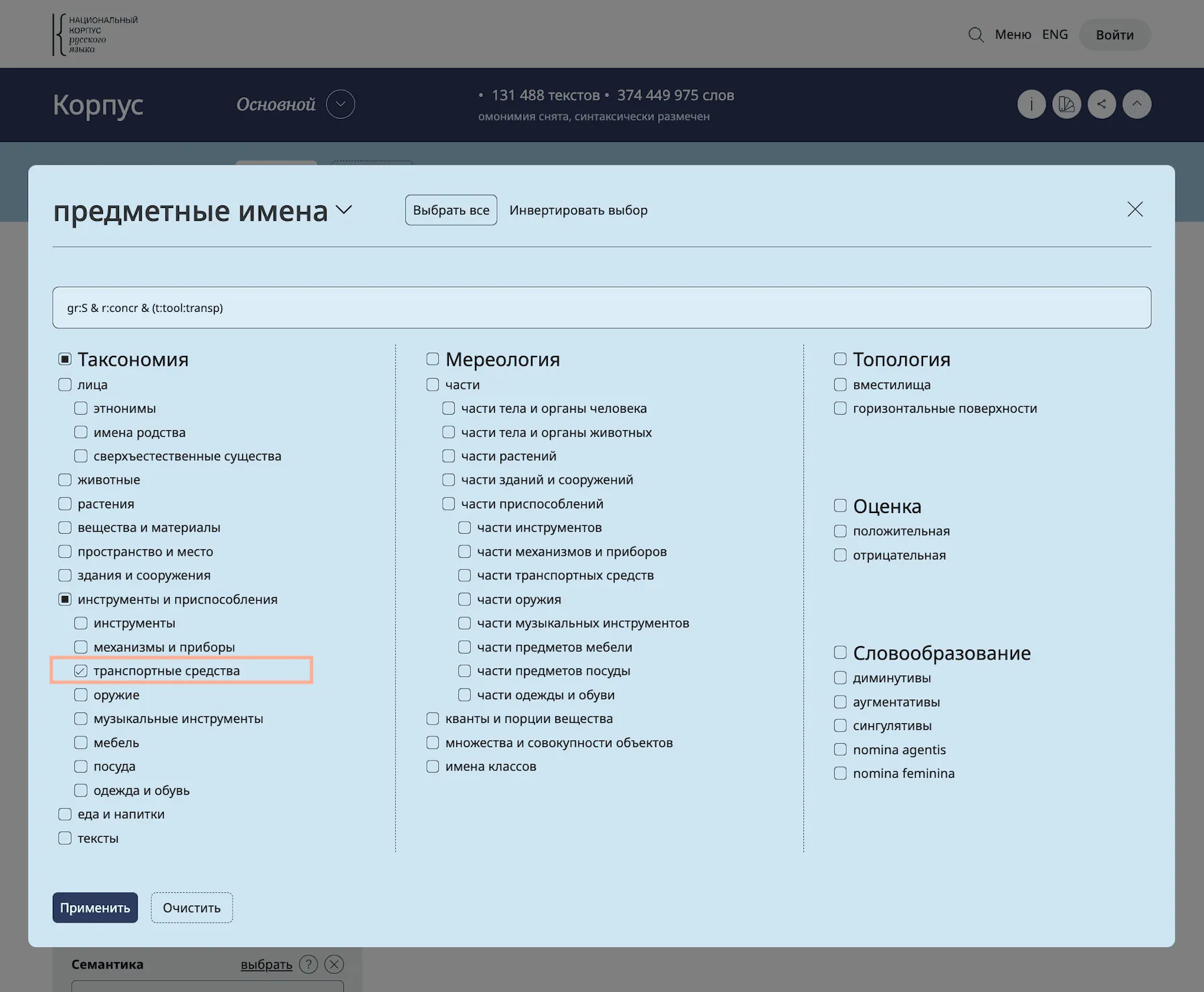Check the лица checkbox
Screen dimensions: 1204x992
pos(65,385)
